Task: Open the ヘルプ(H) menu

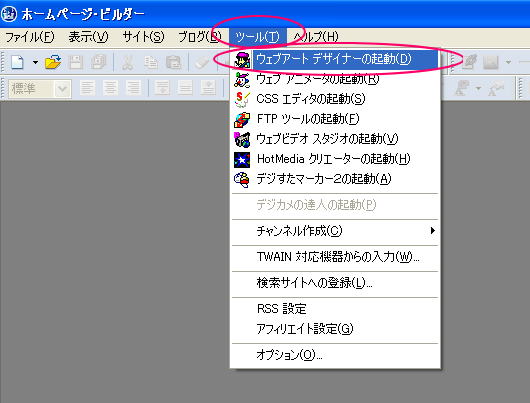Action: pyautogui.click(x=315, y=37)
